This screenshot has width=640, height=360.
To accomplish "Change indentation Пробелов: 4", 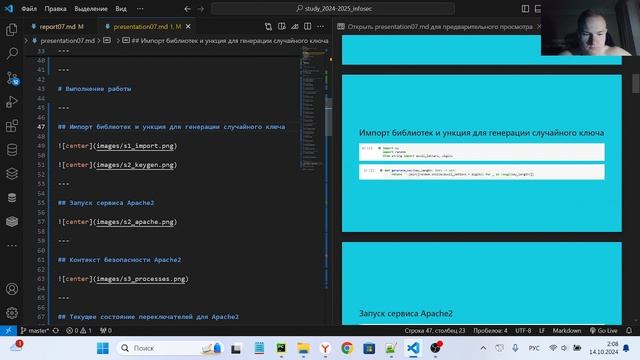I will (490, 331).
